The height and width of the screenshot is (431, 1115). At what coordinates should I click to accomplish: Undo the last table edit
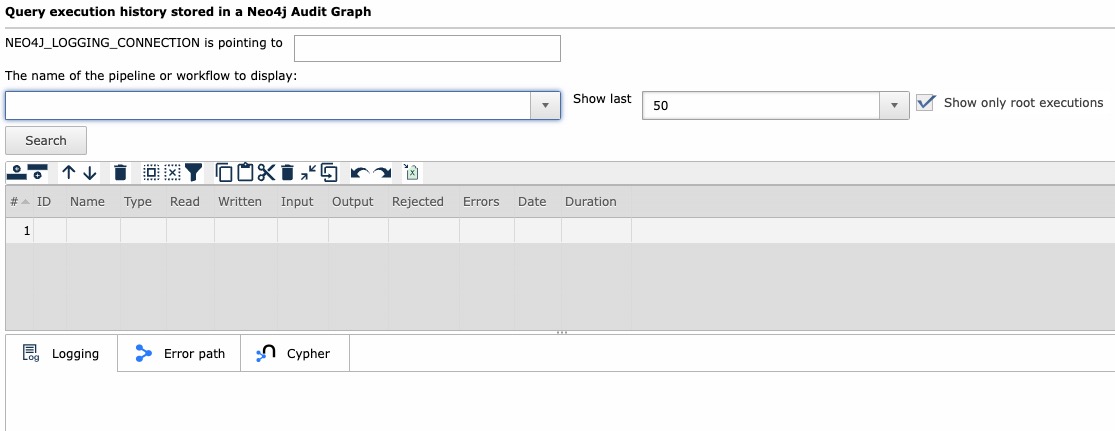(360, 173)
